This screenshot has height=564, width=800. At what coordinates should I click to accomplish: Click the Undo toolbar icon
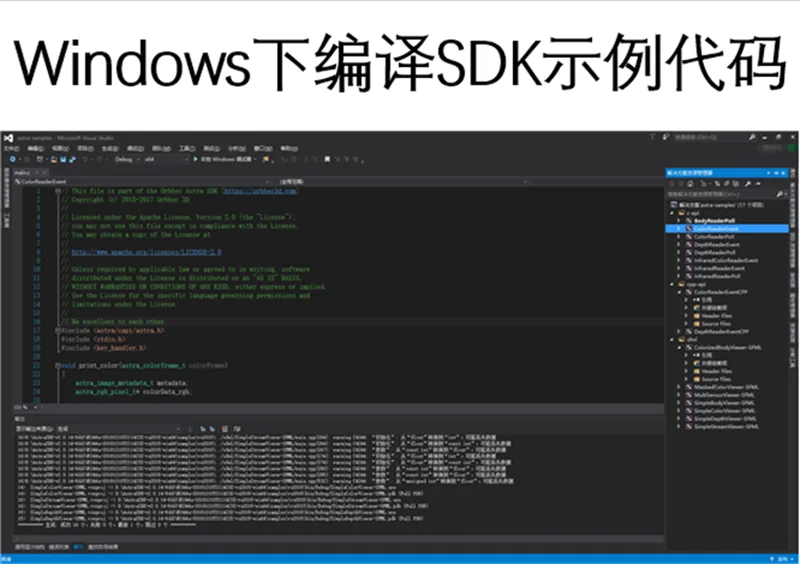pyautogui.click(x=85, y=160)
